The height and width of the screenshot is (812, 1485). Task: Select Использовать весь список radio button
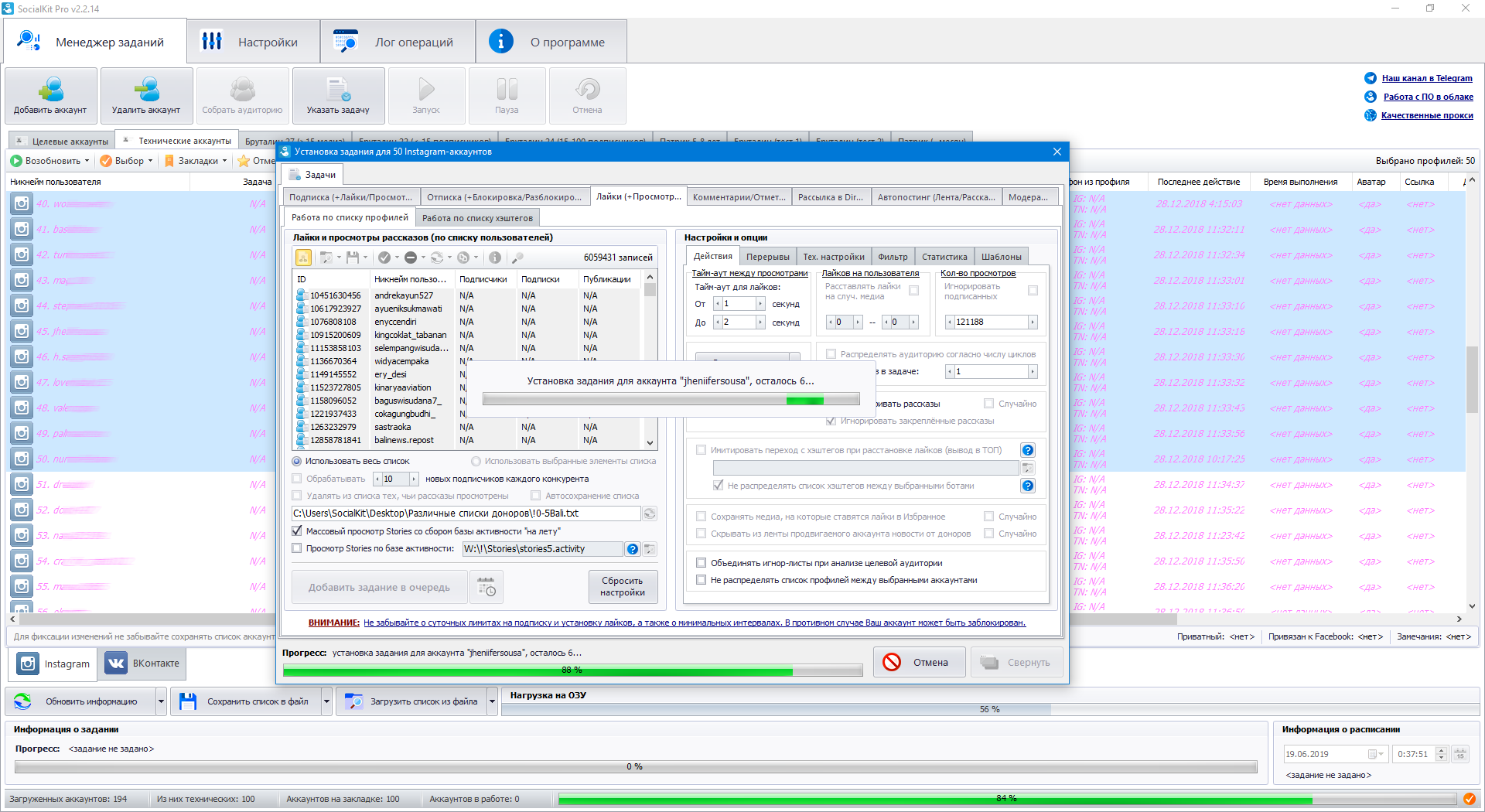tap(296, 461)
